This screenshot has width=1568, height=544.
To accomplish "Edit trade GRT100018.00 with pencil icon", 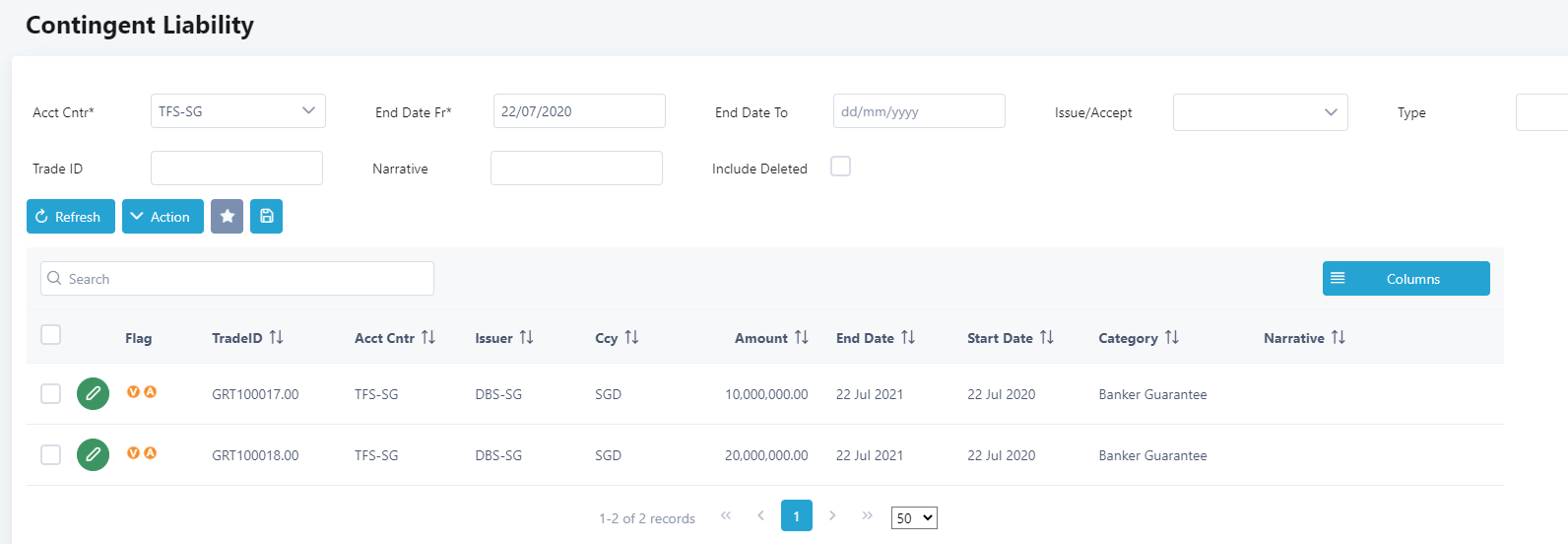I will [x=93, y=455].
